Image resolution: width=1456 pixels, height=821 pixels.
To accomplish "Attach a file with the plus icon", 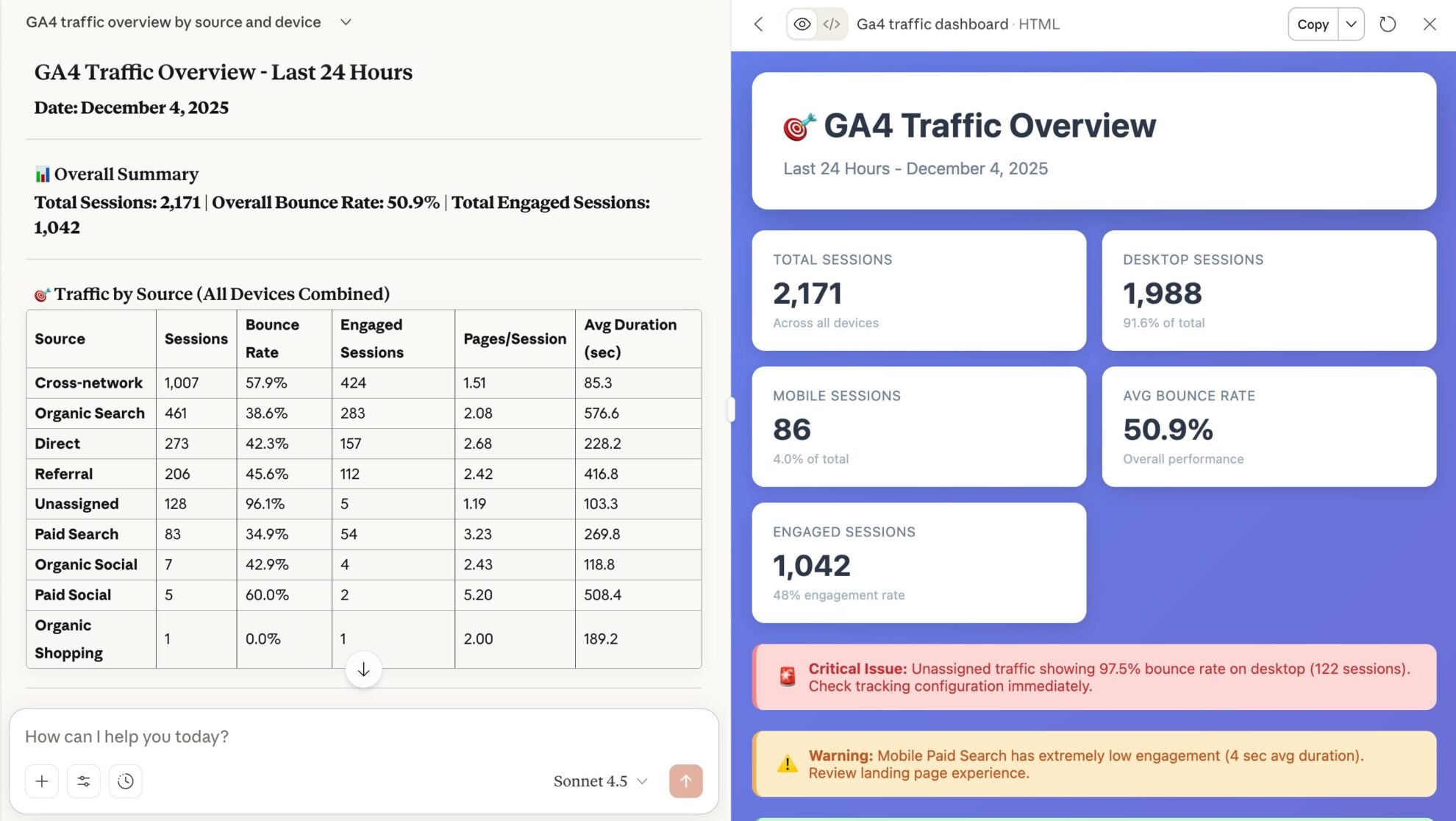I will point(42,781).
